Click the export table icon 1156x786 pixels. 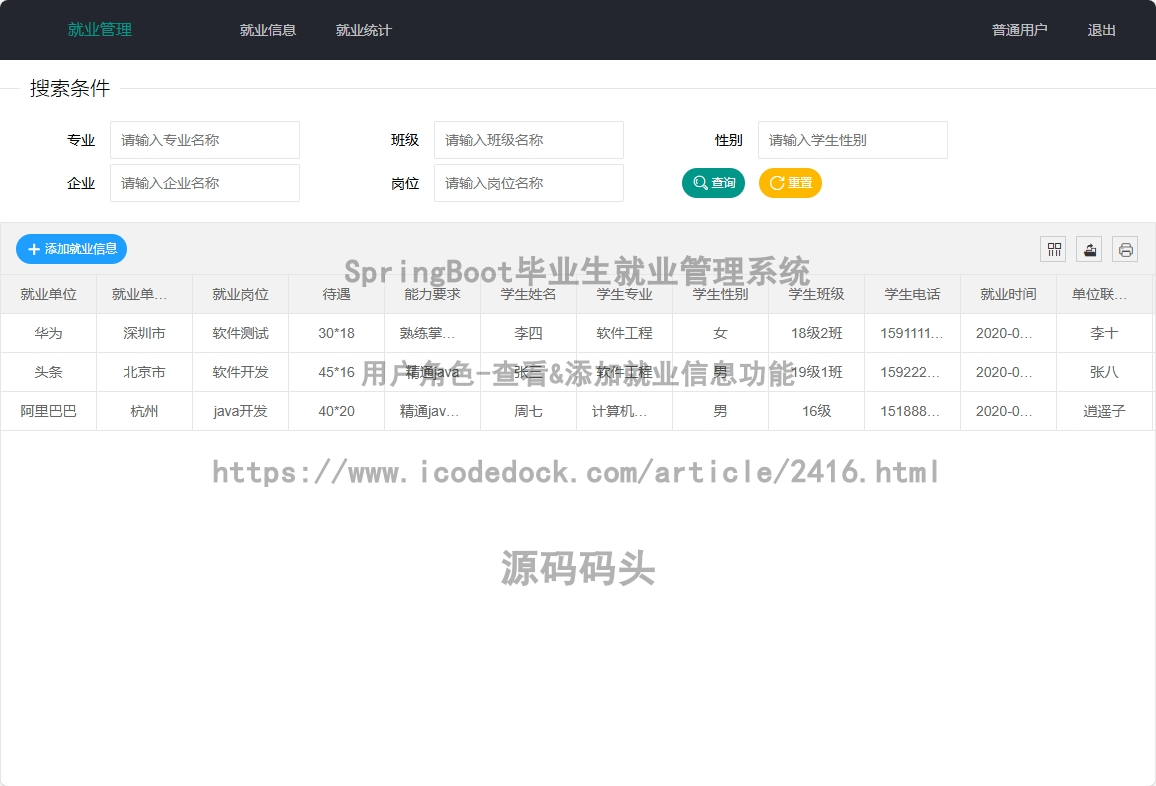pyautogui.click(x=1089, y=249)
